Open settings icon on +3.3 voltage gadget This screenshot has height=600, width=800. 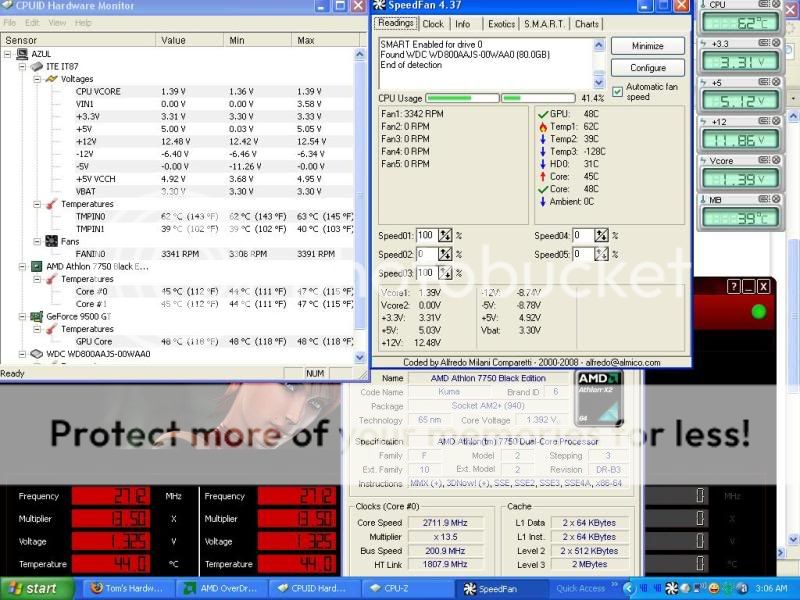(x=764, y=43)
